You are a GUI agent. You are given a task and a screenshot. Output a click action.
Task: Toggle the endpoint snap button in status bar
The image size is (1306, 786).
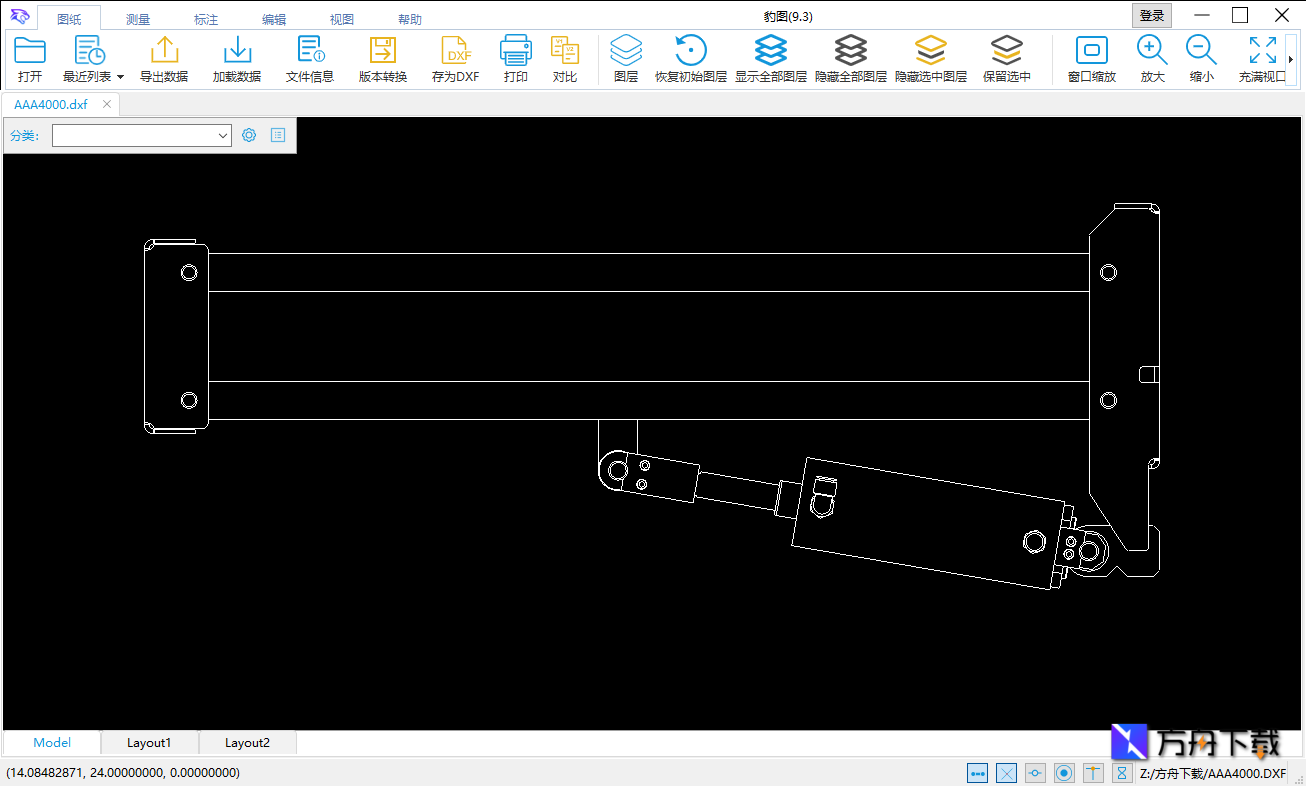pyautogui.click(x=978, y=773)
